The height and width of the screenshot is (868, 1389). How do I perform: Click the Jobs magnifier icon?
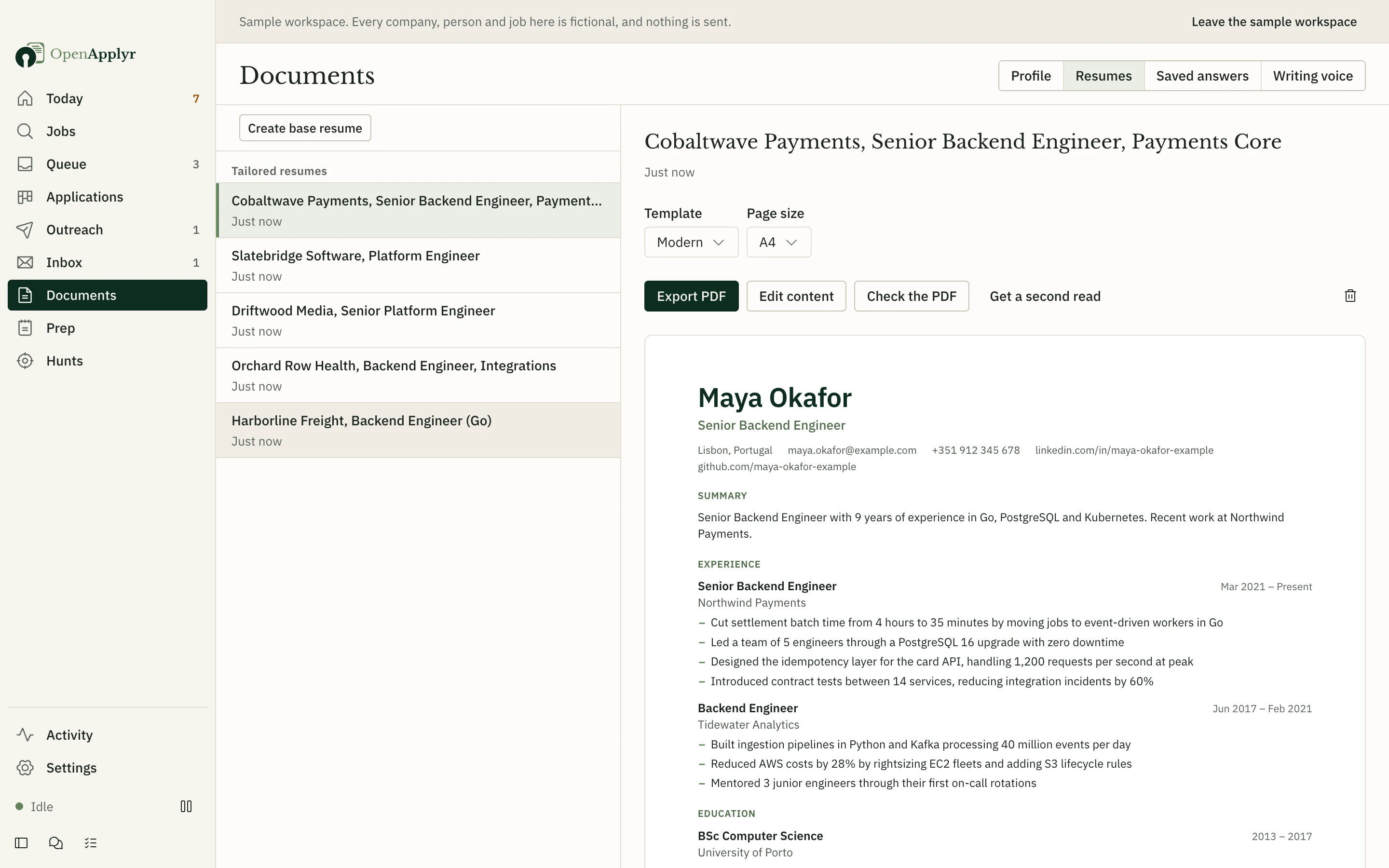point(25,131)
